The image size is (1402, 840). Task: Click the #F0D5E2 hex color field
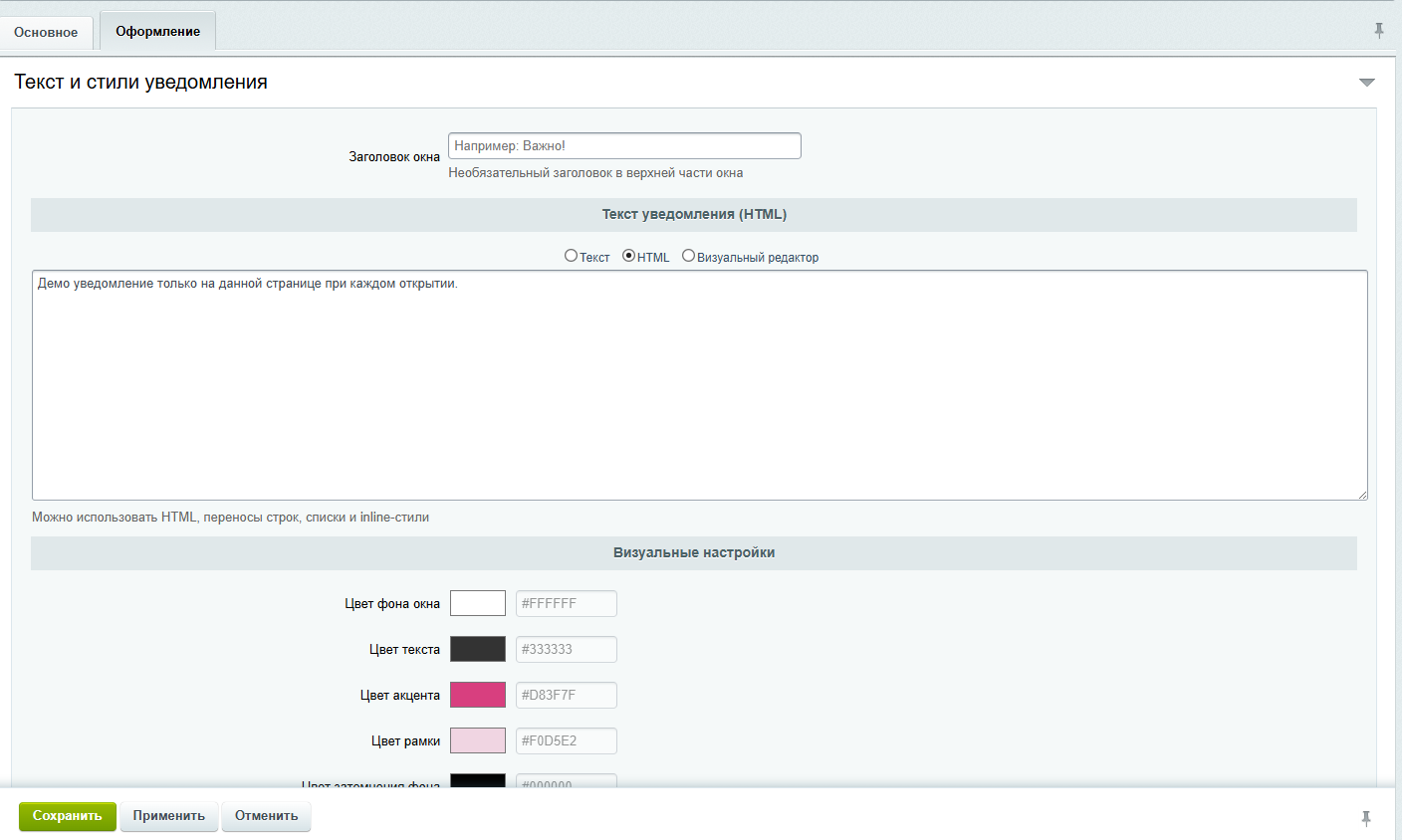[x=567, y=740]
